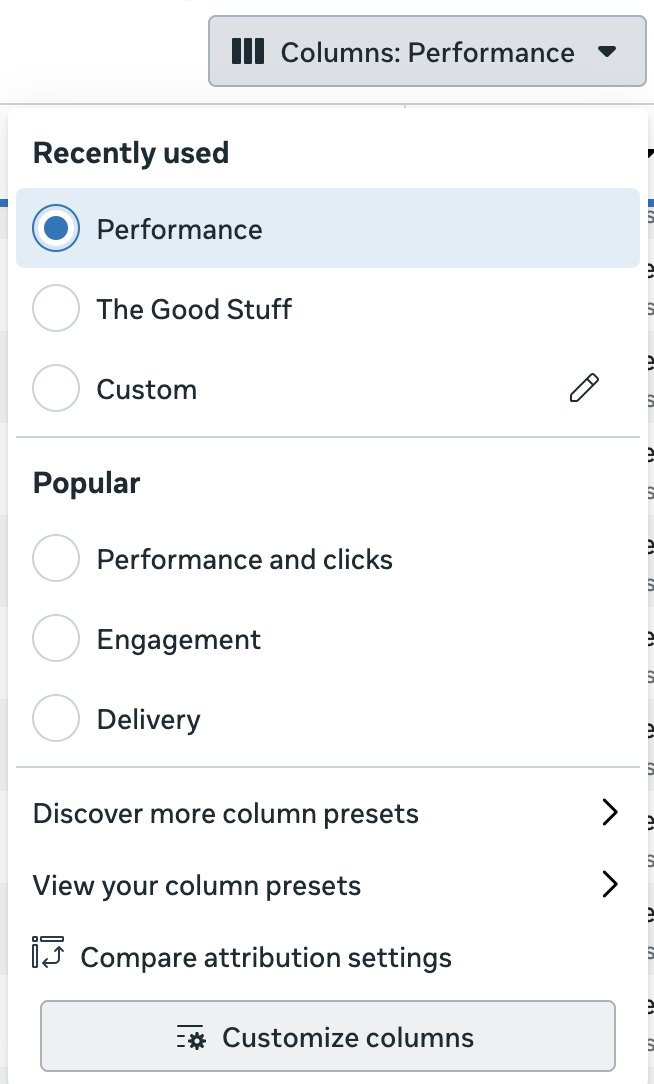This screenshot has height=1084, width=654.
Task: Open the Columns: Performance dropdown
Action: (x=427, y=52)
